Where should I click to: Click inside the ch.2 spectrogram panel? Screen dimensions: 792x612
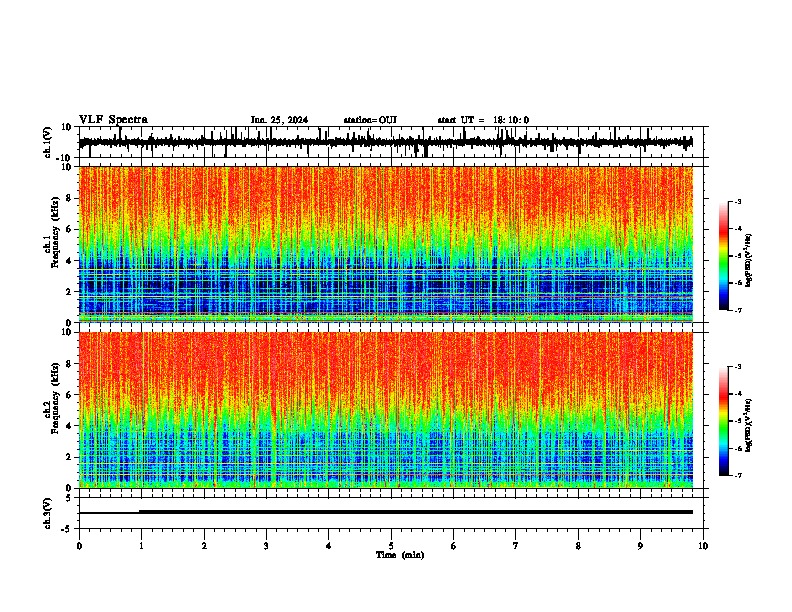click(x=386, y=410)
